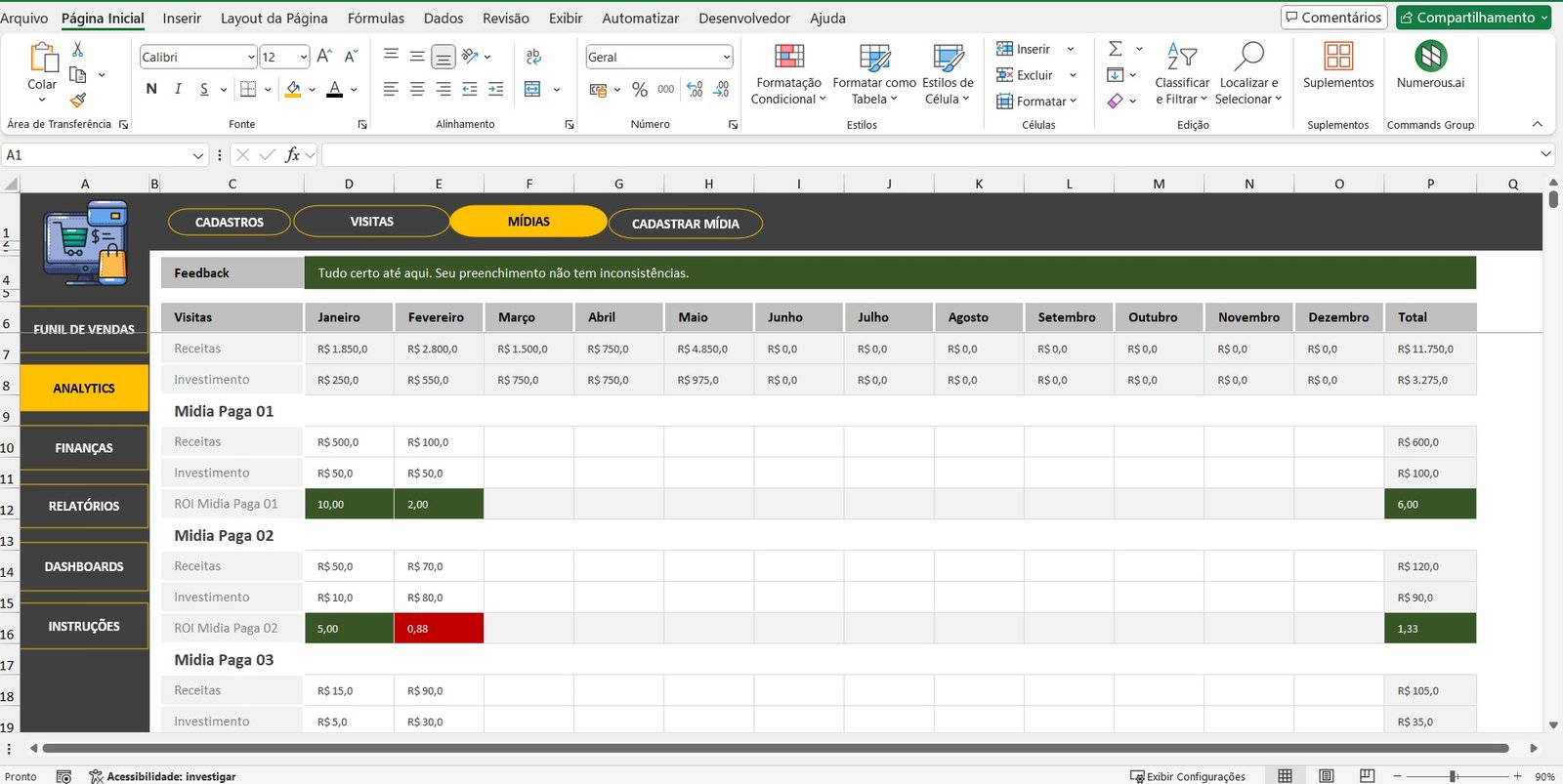Expand the Name Box dropdown arrow
The image size is (1563, 784).
198,155
